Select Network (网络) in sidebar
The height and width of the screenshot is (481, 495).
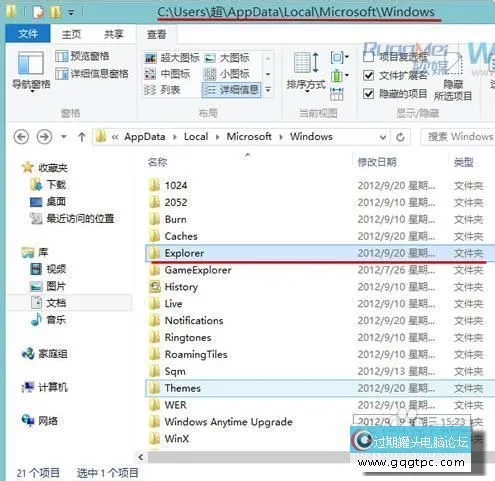pyautogui.click(x=40, y=421)
